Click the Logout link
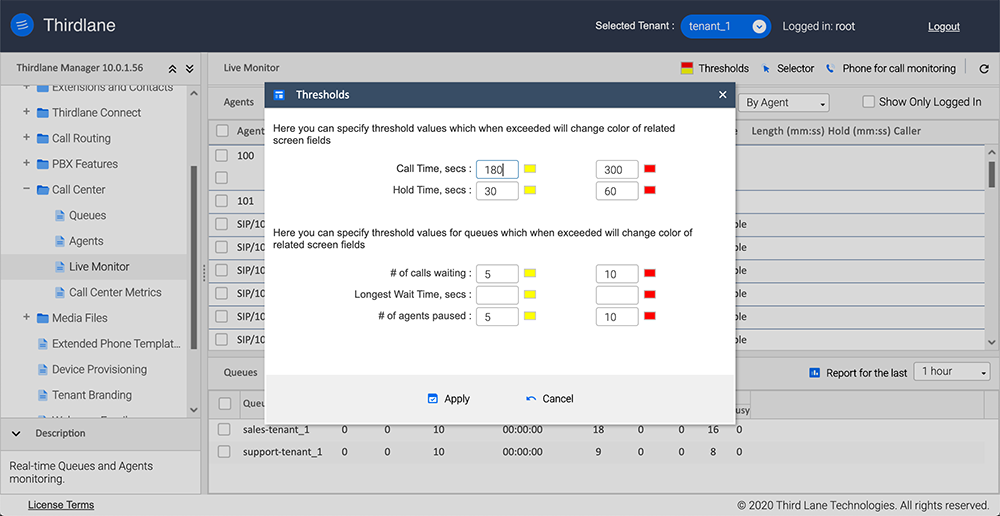 [943, 27]
